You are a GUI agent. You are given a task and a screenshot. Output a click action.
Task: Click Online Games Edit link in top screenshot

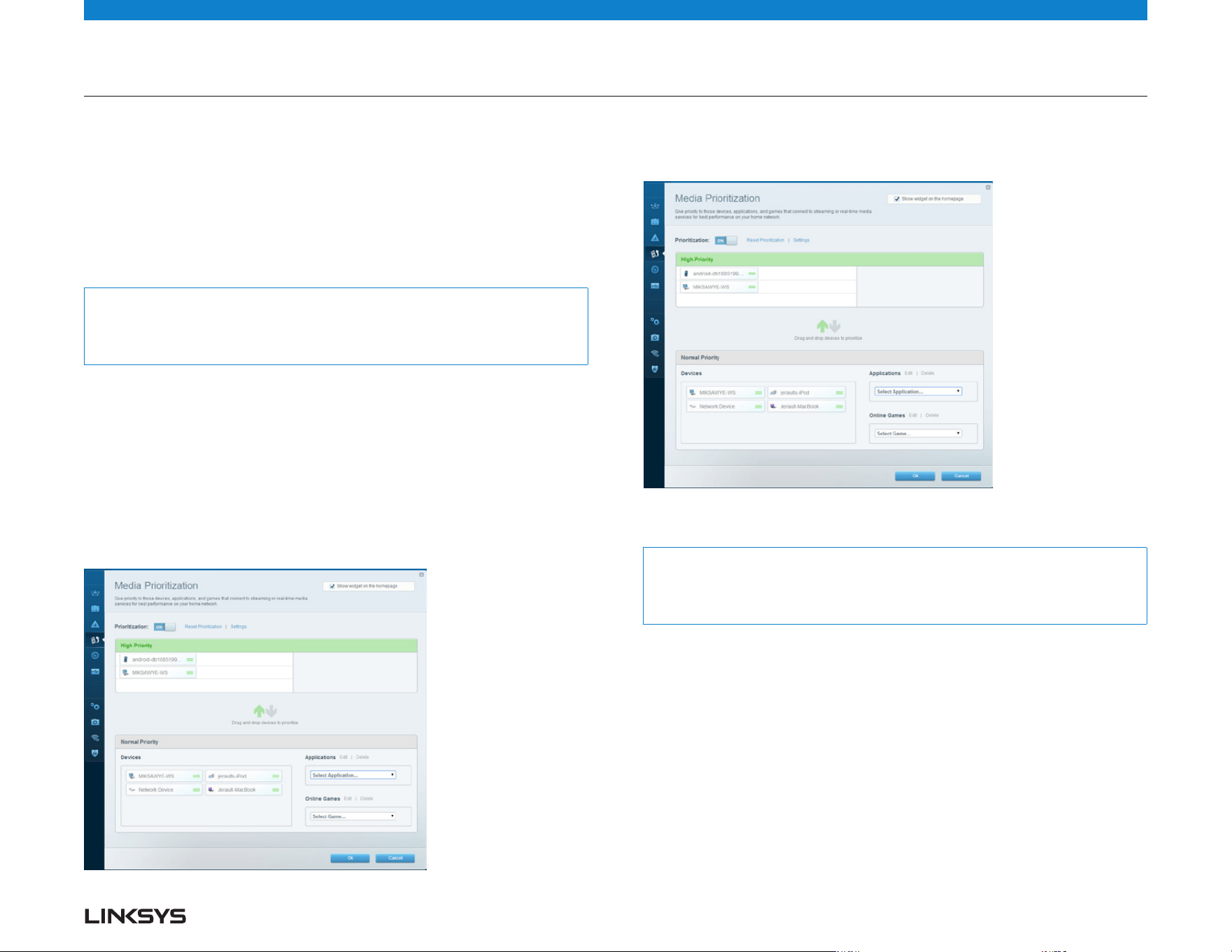pos(913,415)
